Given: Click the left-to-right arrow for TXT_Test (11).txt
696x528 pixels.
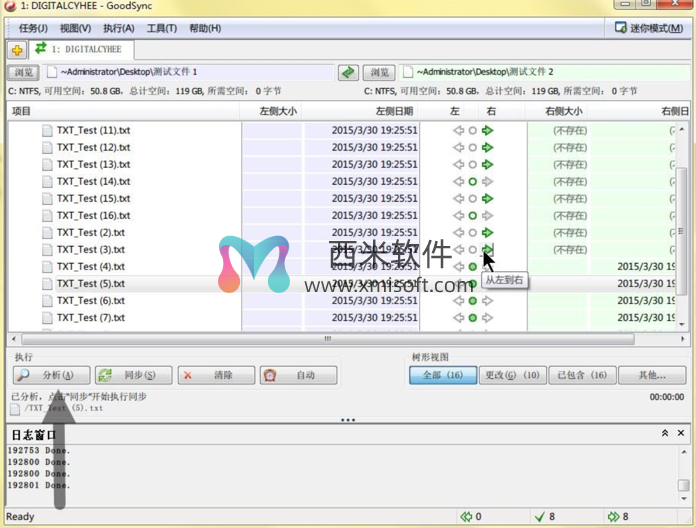Looking at the screenshot, I should coord(488,130).
